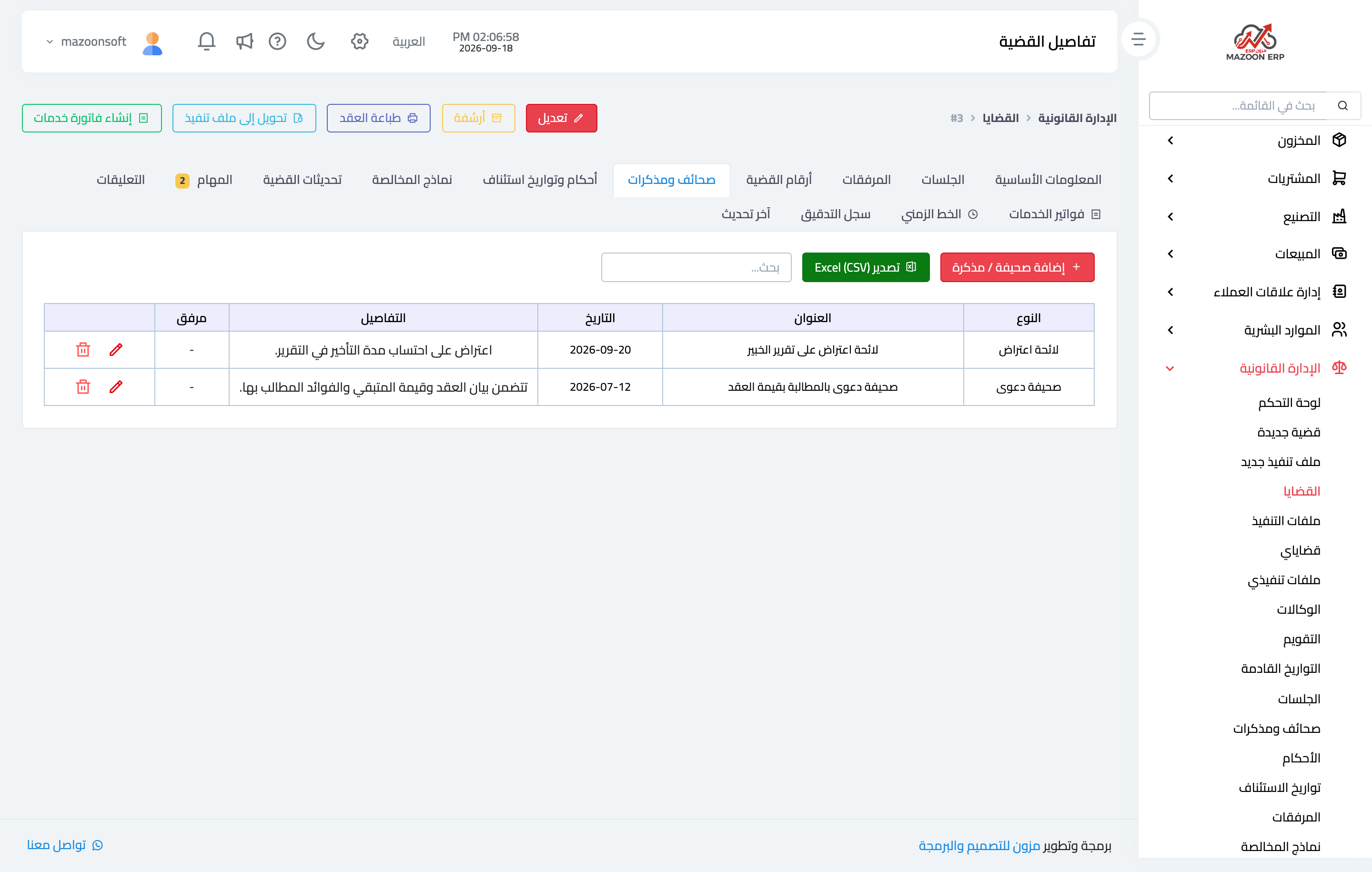Open تواصل معنا WhatsApp link

pos(64,845)
